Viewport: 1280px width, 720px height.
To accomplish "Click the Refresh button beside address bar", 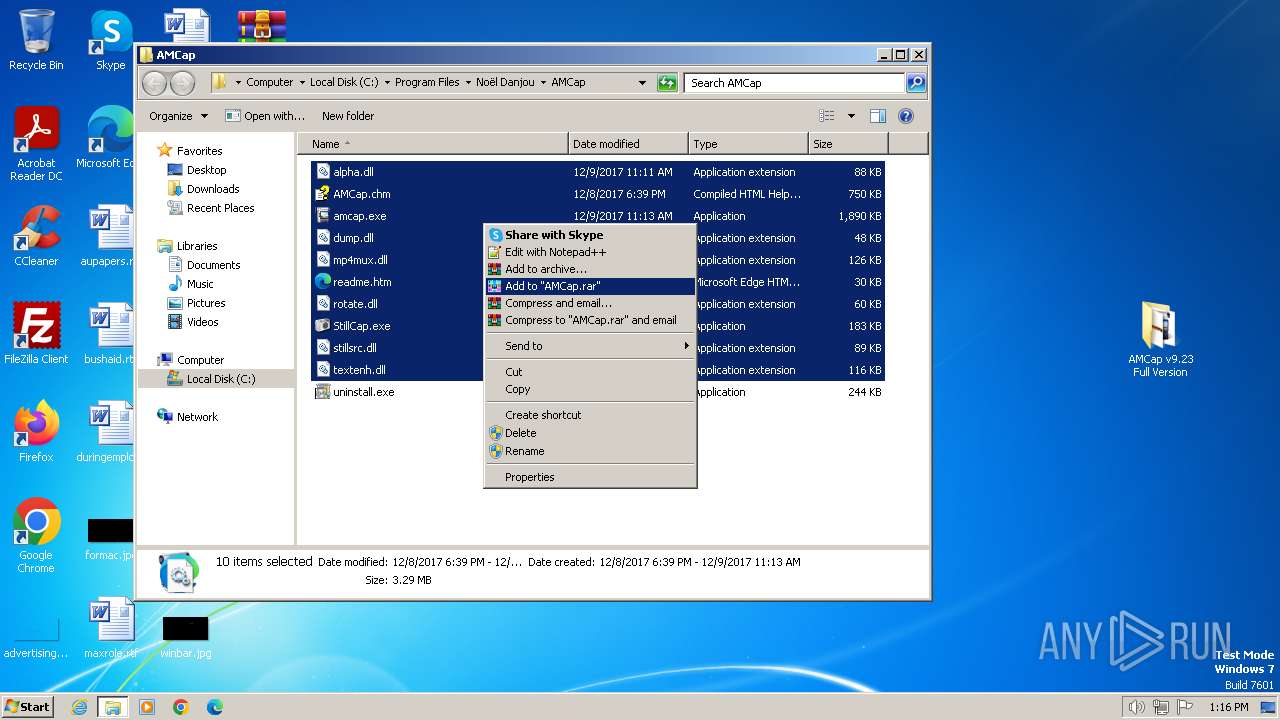I will pyautogui.click(x=667, y=83).
